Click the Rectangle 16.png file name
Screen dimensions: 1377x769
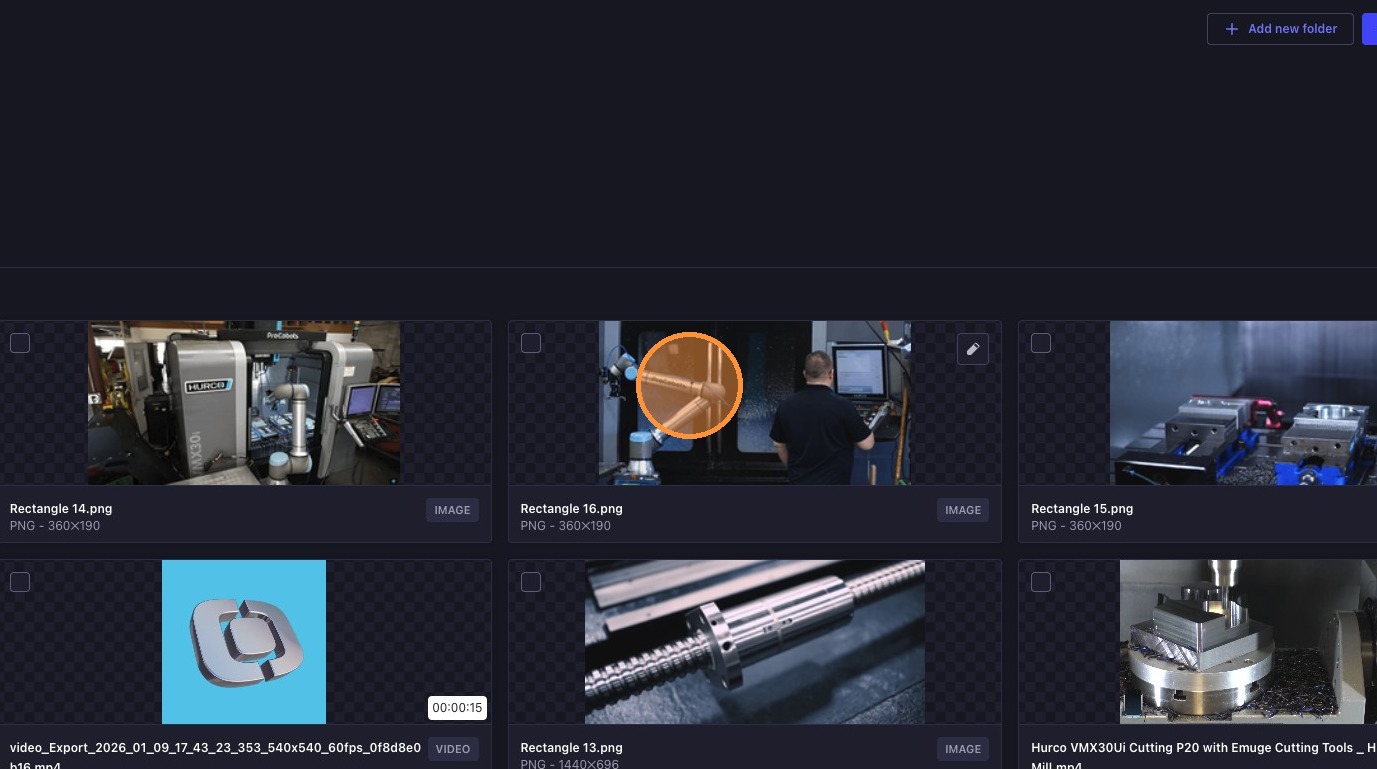(x=571, y=509)
